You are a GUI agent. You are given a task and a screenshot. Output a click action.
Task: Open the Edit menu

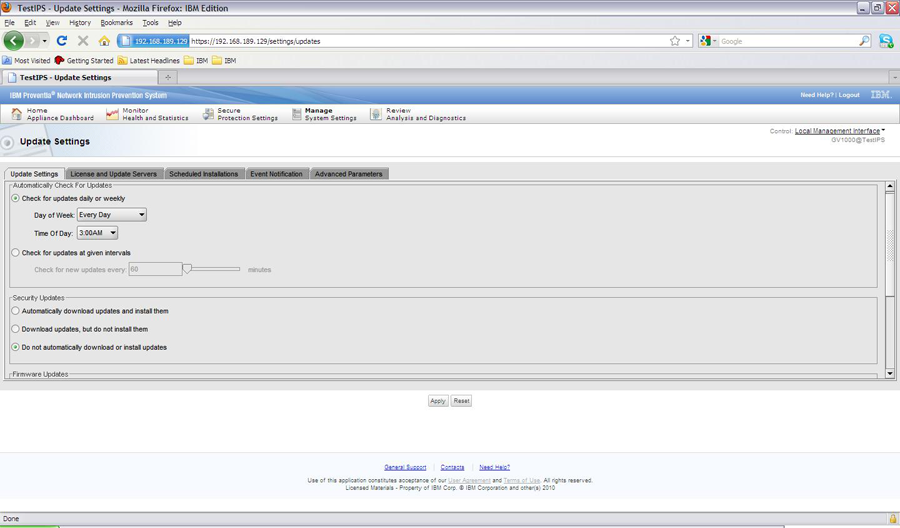tap(30, 22)
